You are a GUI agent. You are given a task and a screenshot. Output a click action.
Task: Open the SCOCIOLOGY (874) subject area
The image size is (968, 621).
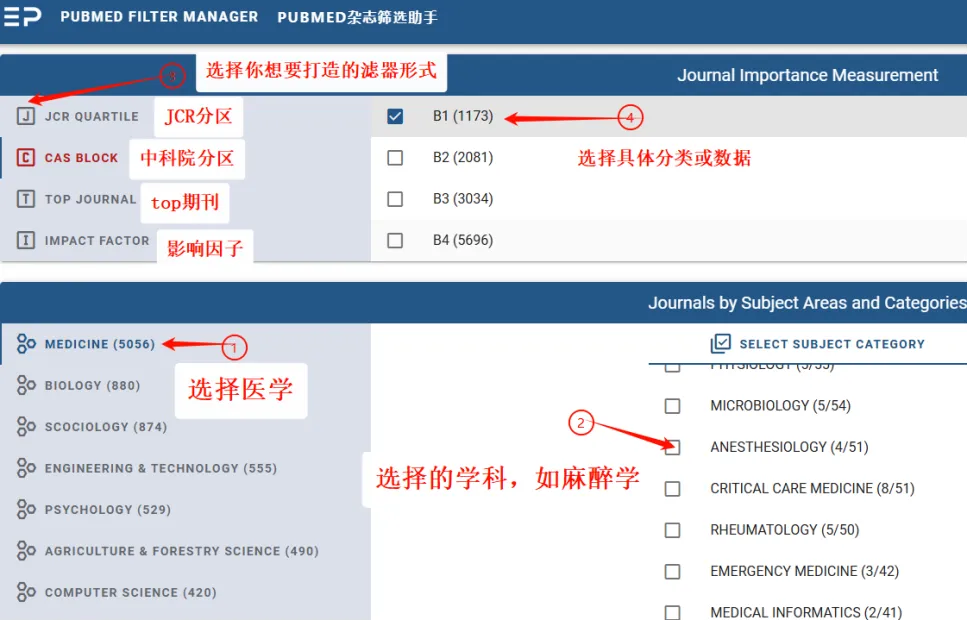tap(106, 427)
